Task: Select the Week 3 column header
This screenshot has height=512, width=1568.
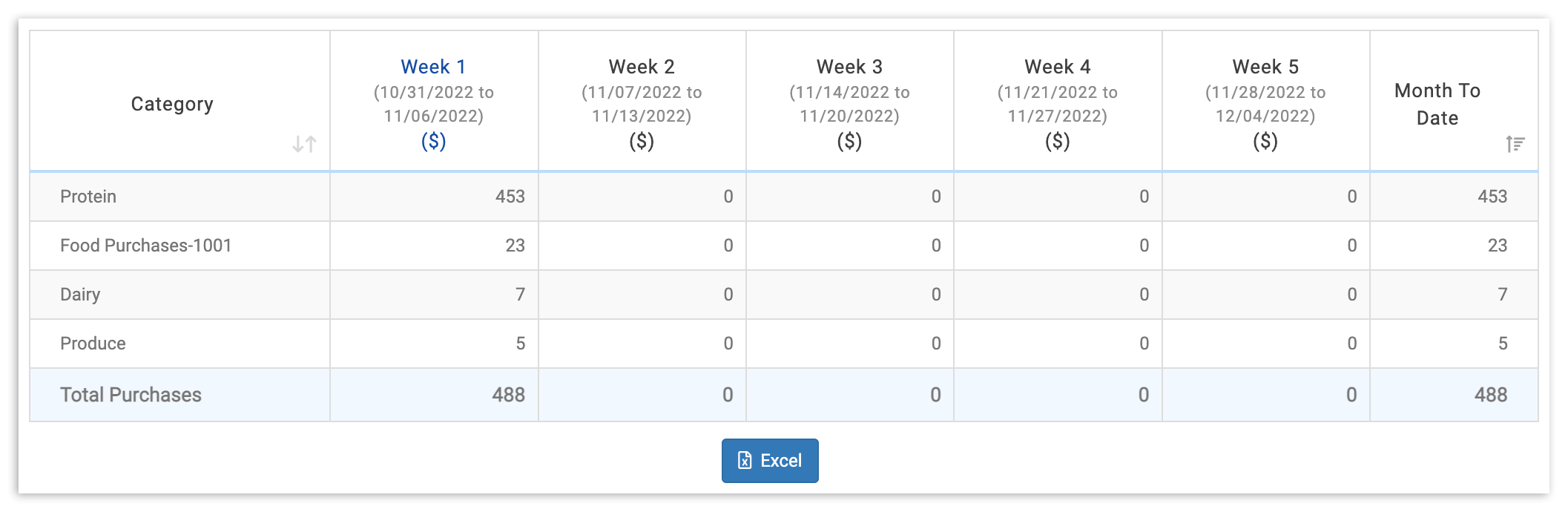Action: [x=849, y=66]
